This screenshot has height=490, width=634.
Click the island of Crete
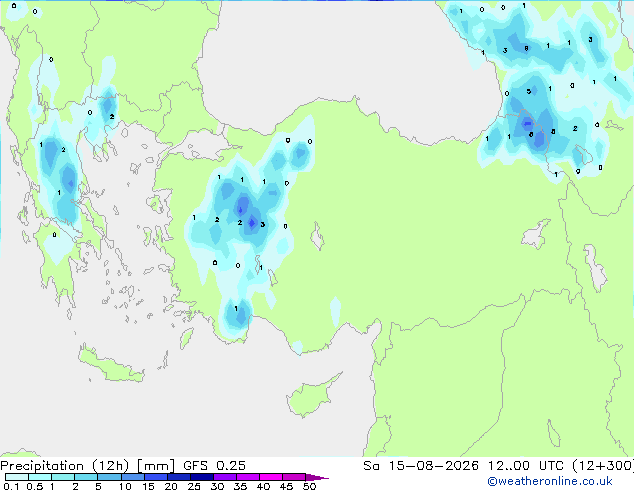point(110,366)
